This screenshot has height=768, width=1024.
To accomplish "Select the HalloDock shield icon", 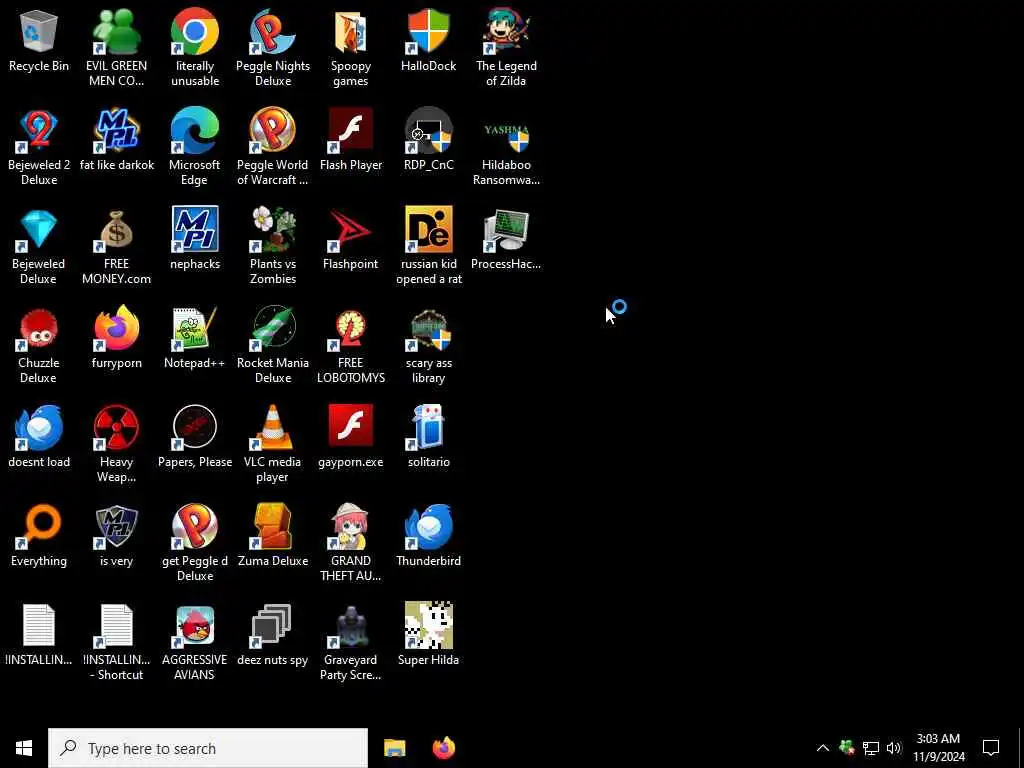I will pyautogui.click(x=428, y=31).
